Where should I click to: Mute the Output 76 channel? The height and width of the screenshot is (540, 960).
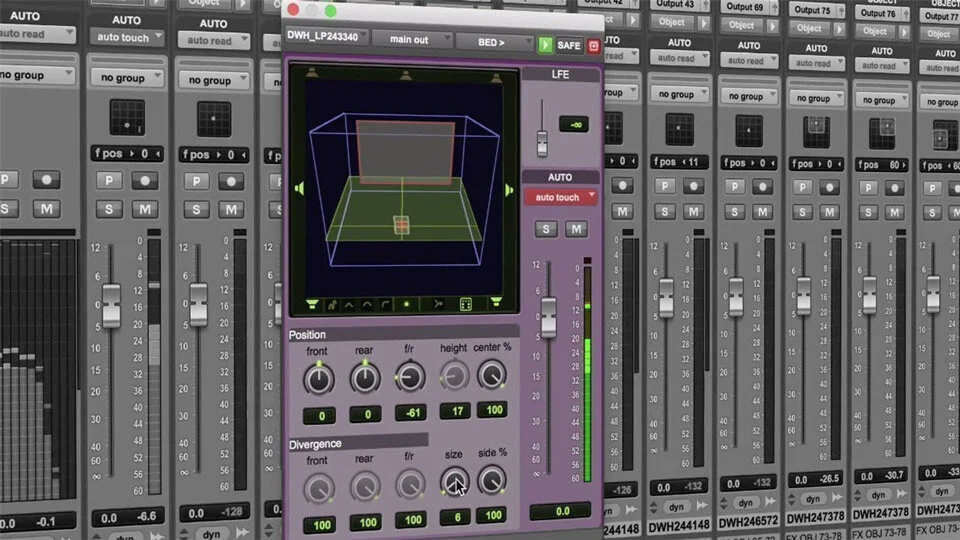[894, 212]
